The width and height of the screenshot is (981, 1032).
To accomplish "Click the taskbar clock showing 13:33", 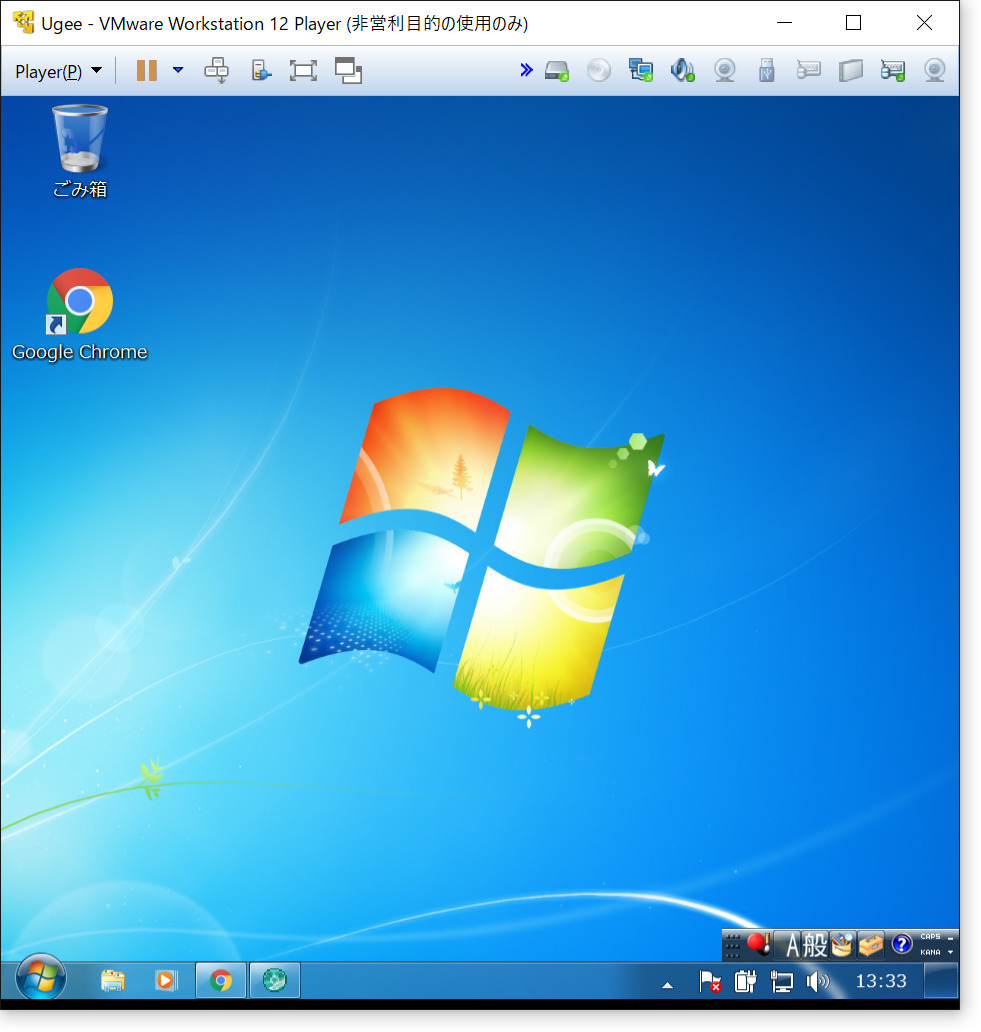I will coord(880,981).
